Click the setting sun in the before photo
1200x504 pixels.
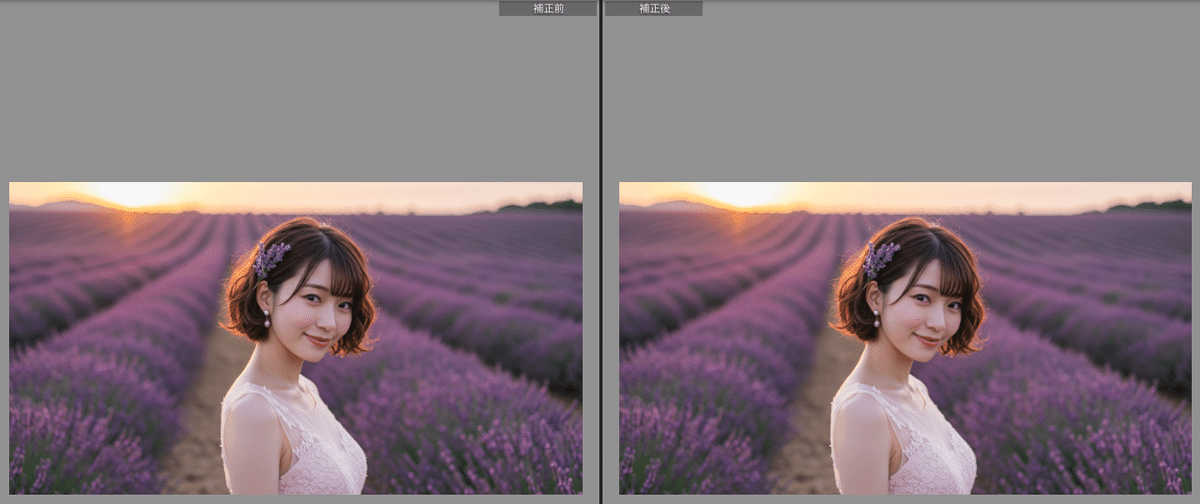(133, 193)
